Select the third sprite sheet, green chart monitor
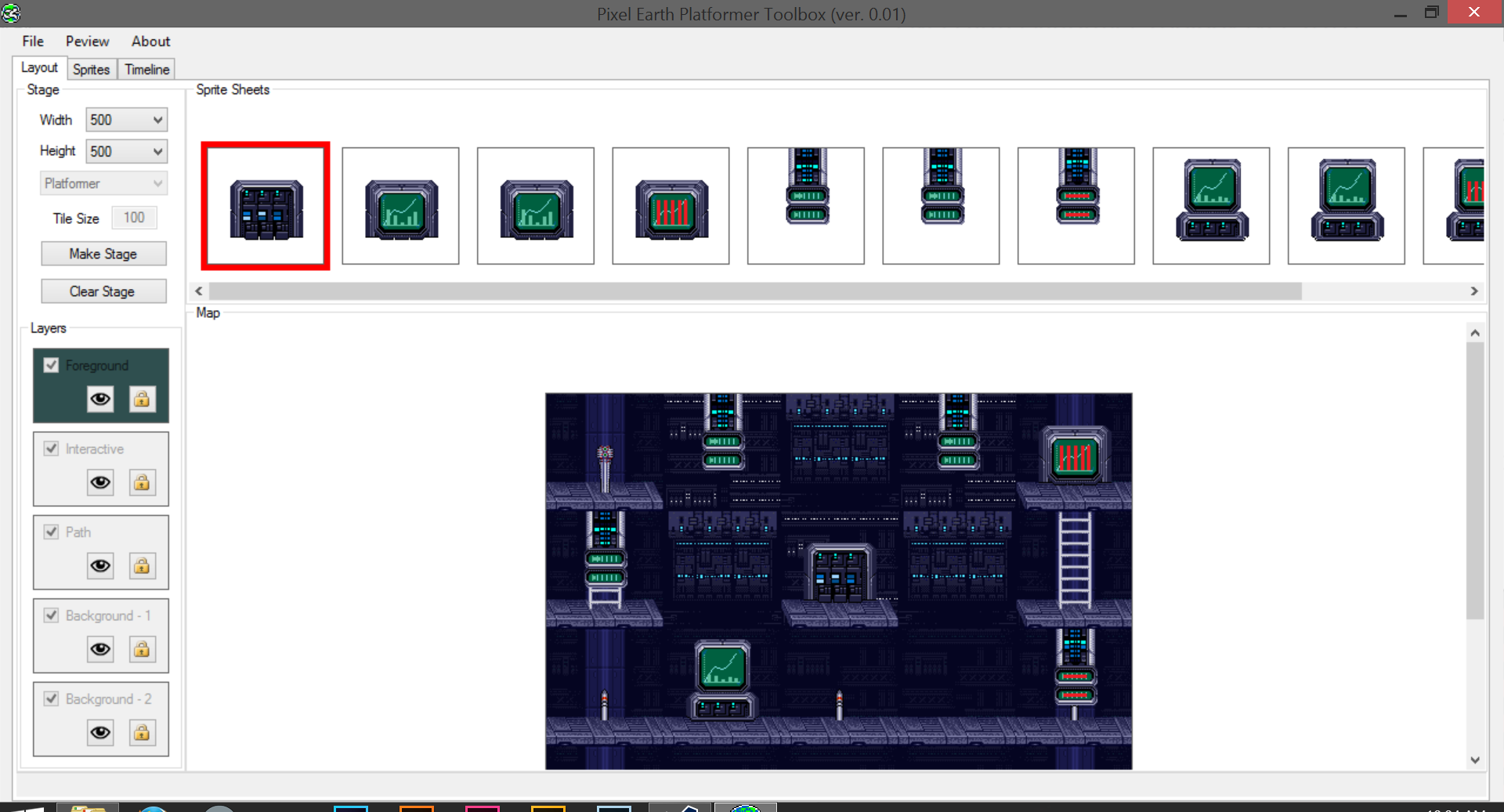Screen dimensions: 1504x812 [x=536, y=206]
